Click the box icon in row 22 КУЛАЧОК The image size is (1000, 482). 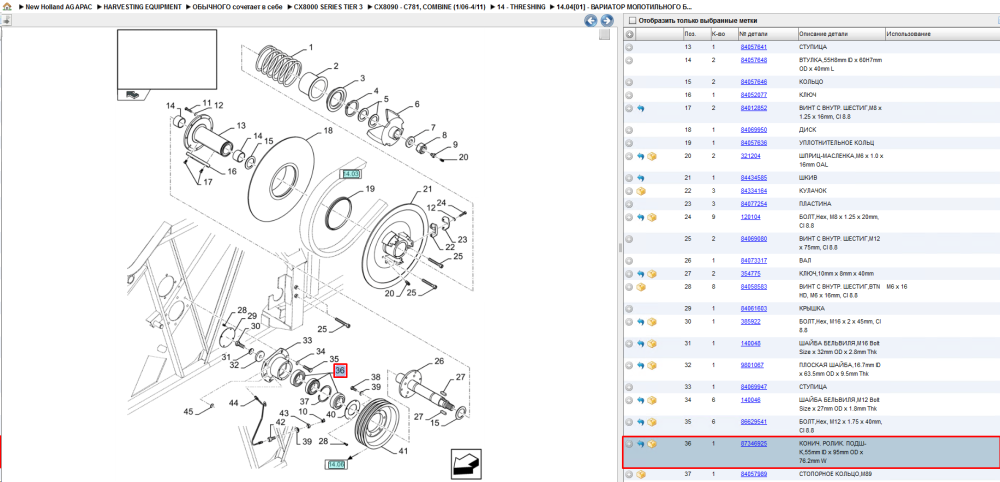(641, 191)
